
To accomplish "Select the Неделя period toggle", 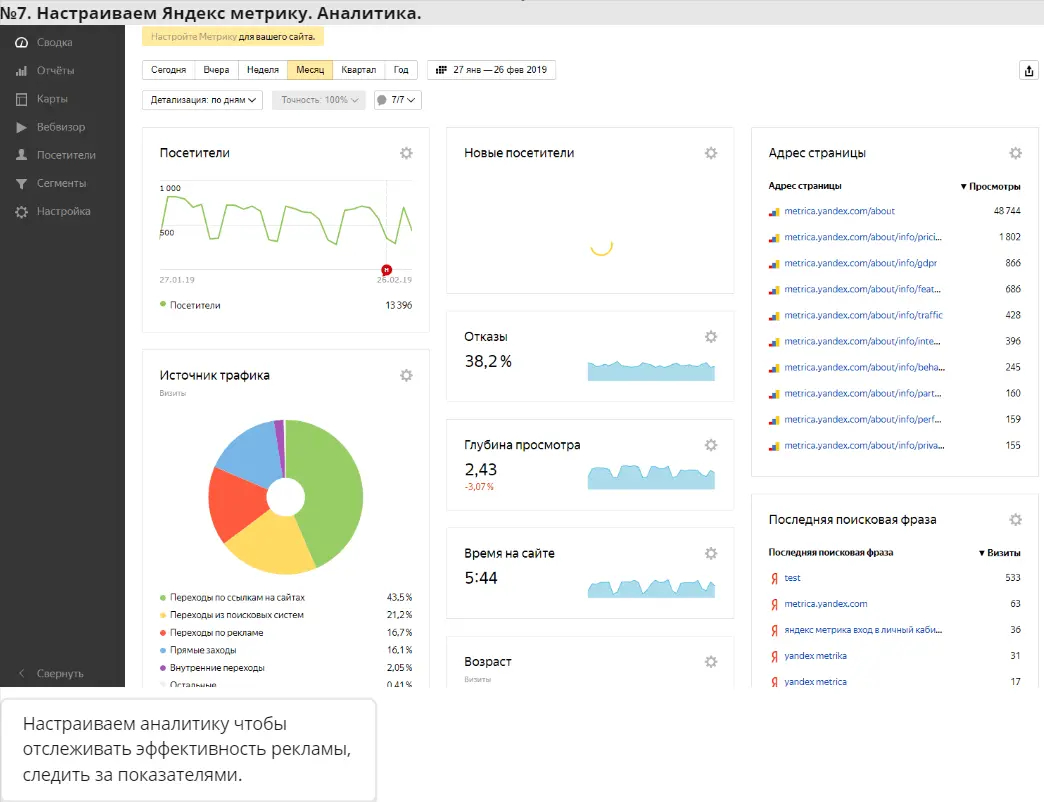I will pyautogui.click(x=262, y=70).
